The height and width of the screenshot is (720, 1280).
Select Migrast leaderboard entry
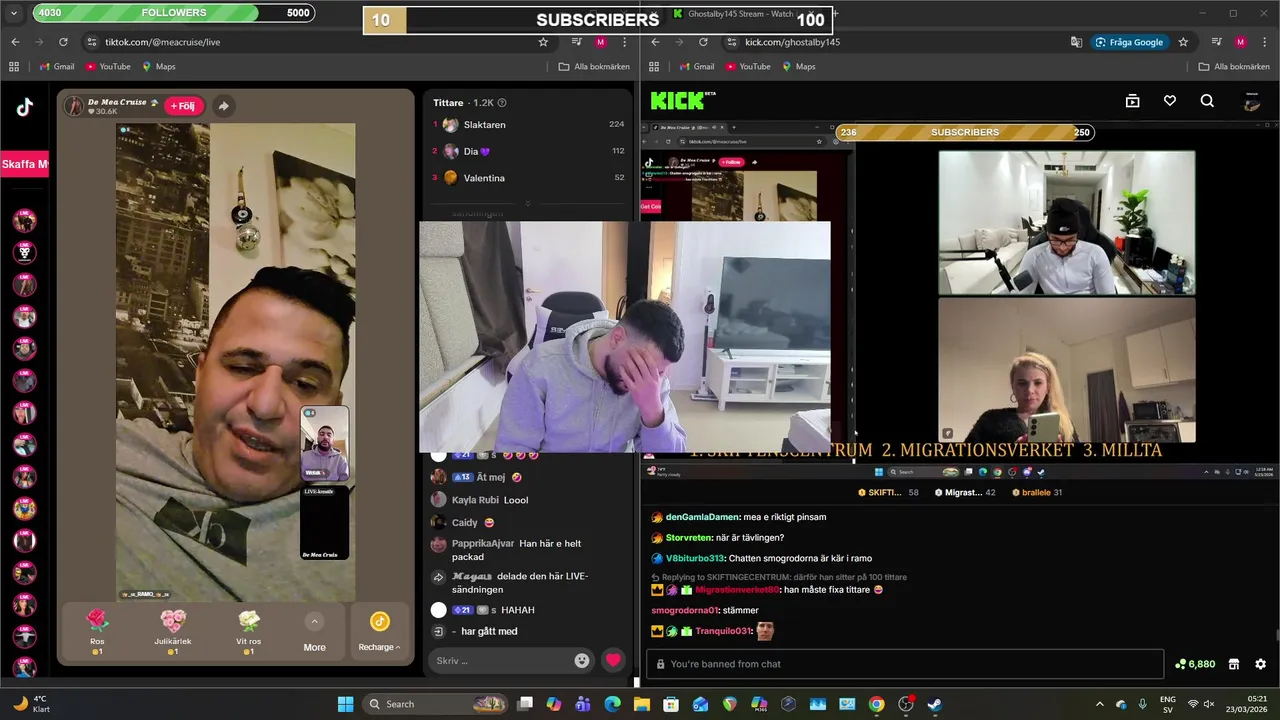pos(965,493)
